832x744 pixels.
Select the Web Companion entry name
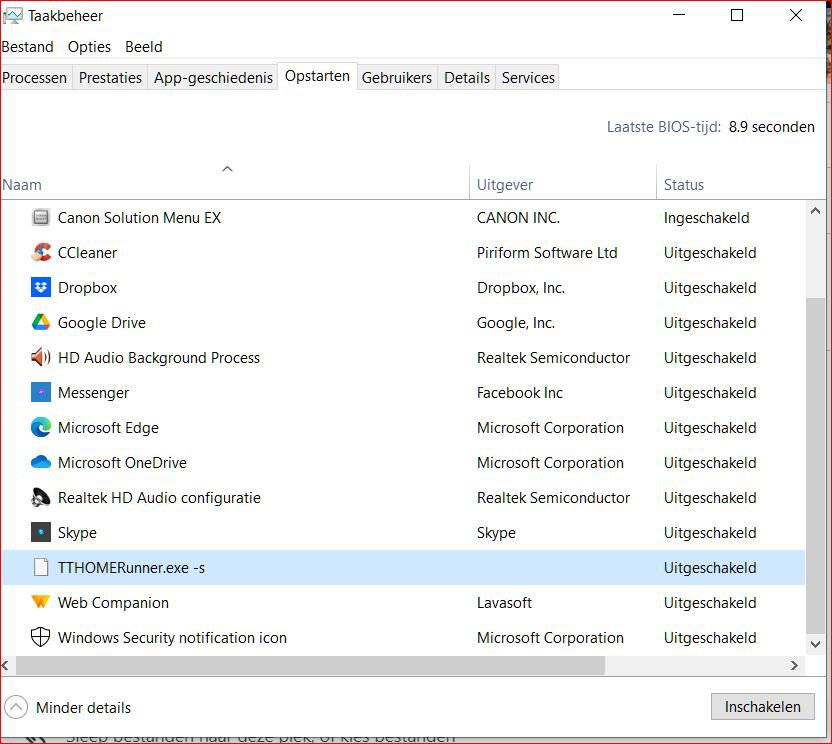click(113, 602)
